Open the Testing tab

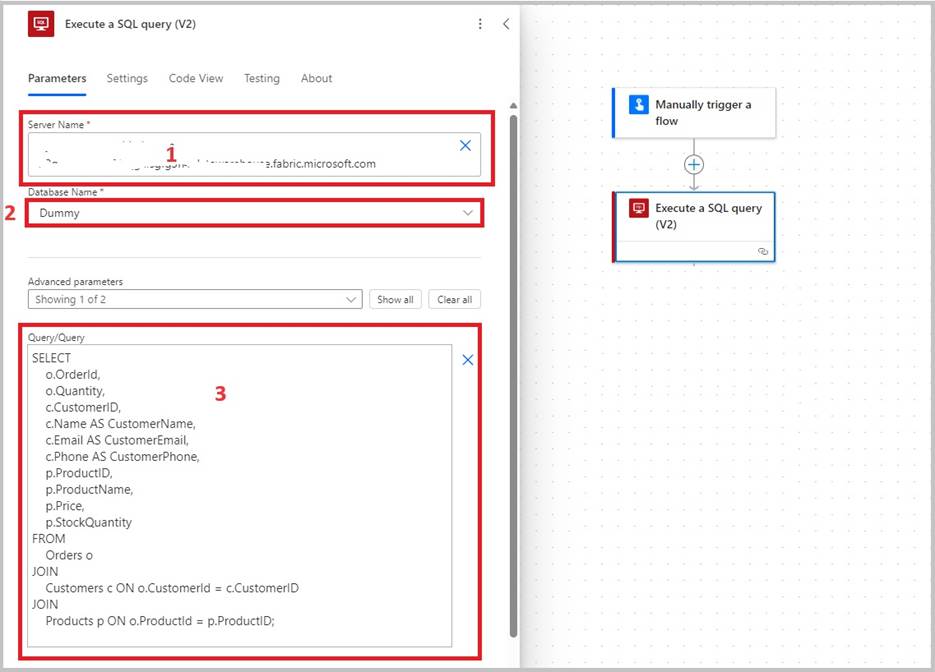[x=262, y=78]
